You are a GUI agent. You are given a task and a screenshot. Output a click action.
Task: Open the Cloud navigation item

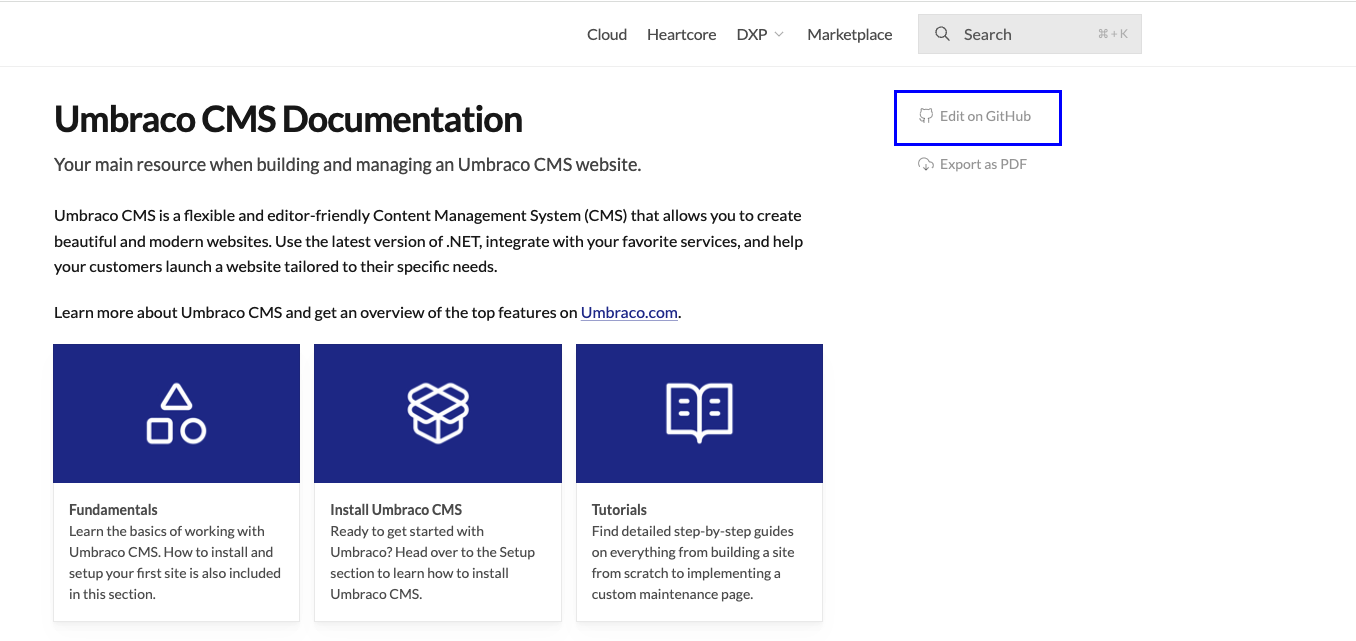pos(606,33)
